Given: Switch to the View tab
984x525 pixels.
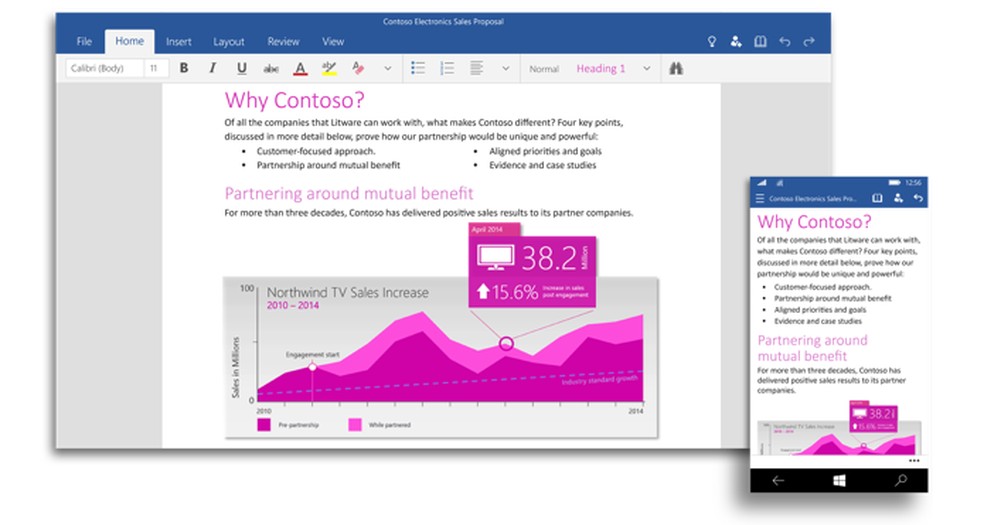Looking at the screenshot, I should [x=333, y=41].
